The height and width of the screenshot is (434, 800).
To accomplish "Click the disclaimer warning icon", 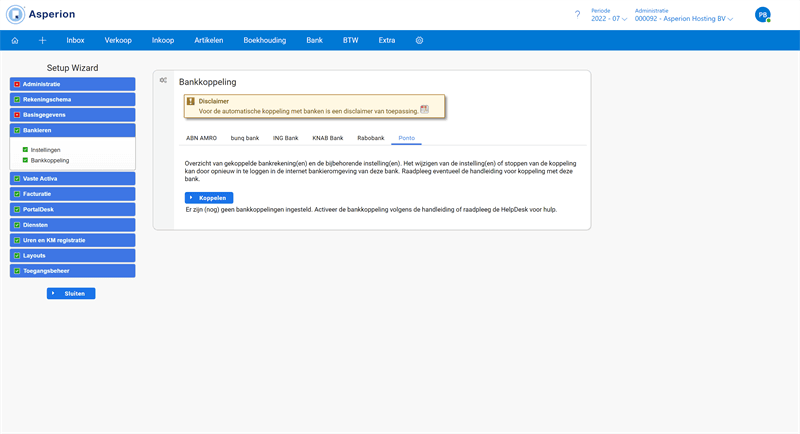I will (x=191, y=101).
